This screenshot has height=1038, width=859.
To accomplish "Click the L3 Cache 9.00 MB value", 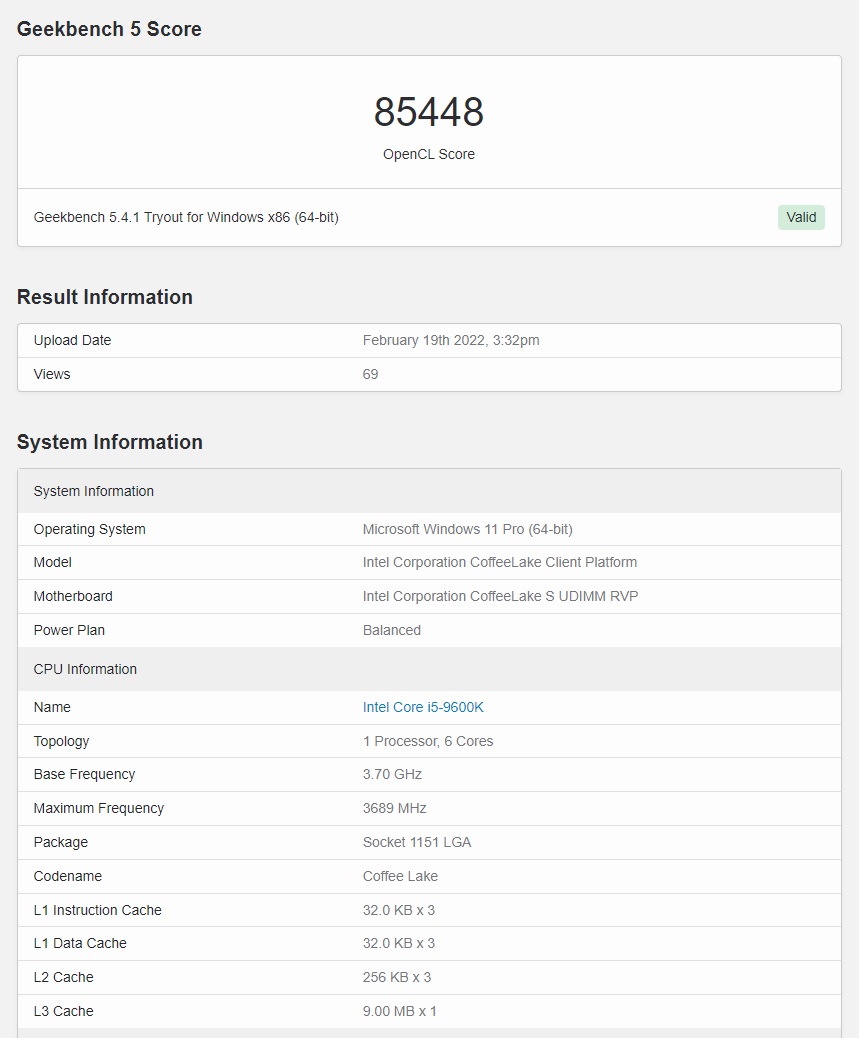I will (399, 1011).
